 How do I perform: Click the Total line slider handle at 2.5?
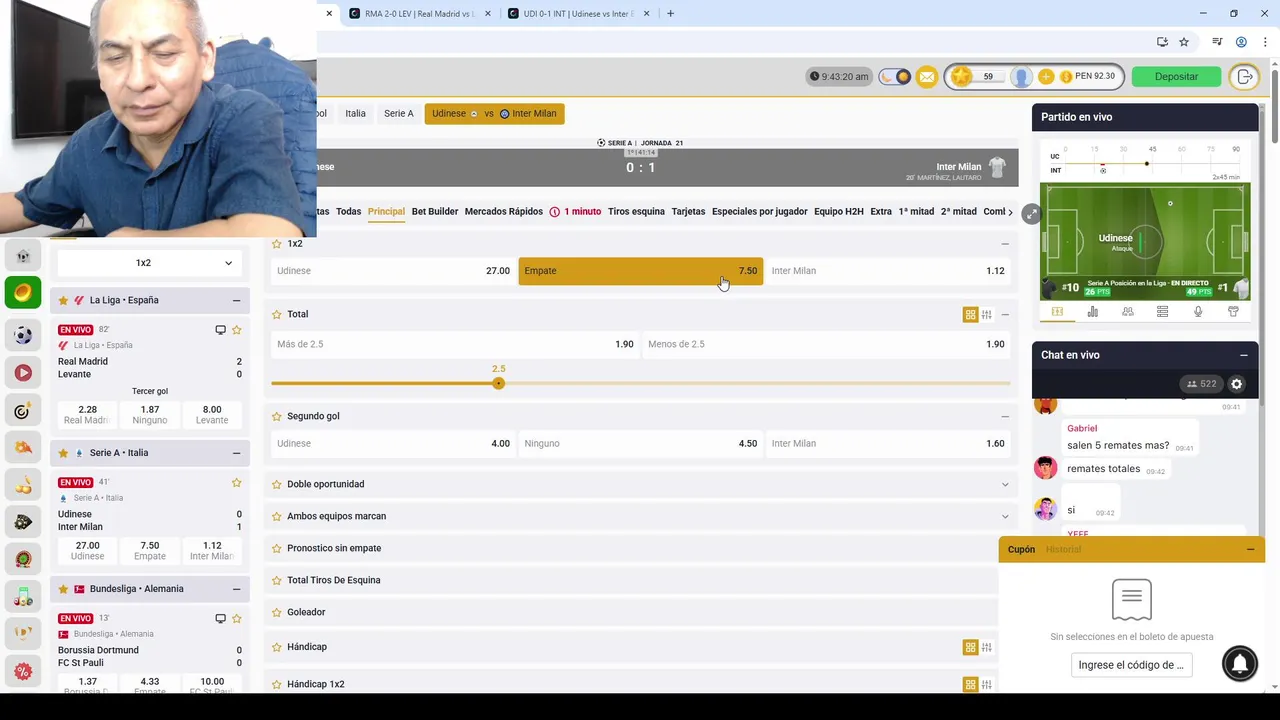498,384
